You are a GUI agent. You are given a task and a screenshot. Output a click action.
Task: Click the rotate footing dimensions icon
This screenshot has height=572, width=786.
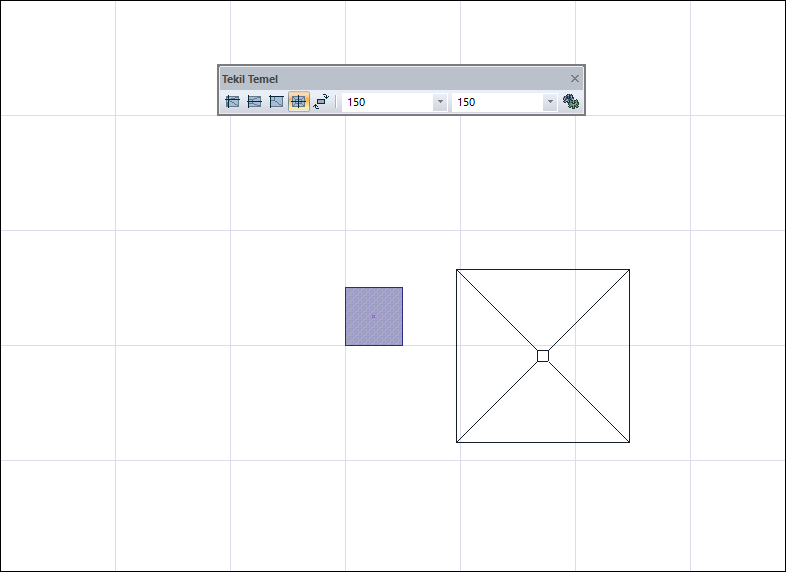coord(321,102)
